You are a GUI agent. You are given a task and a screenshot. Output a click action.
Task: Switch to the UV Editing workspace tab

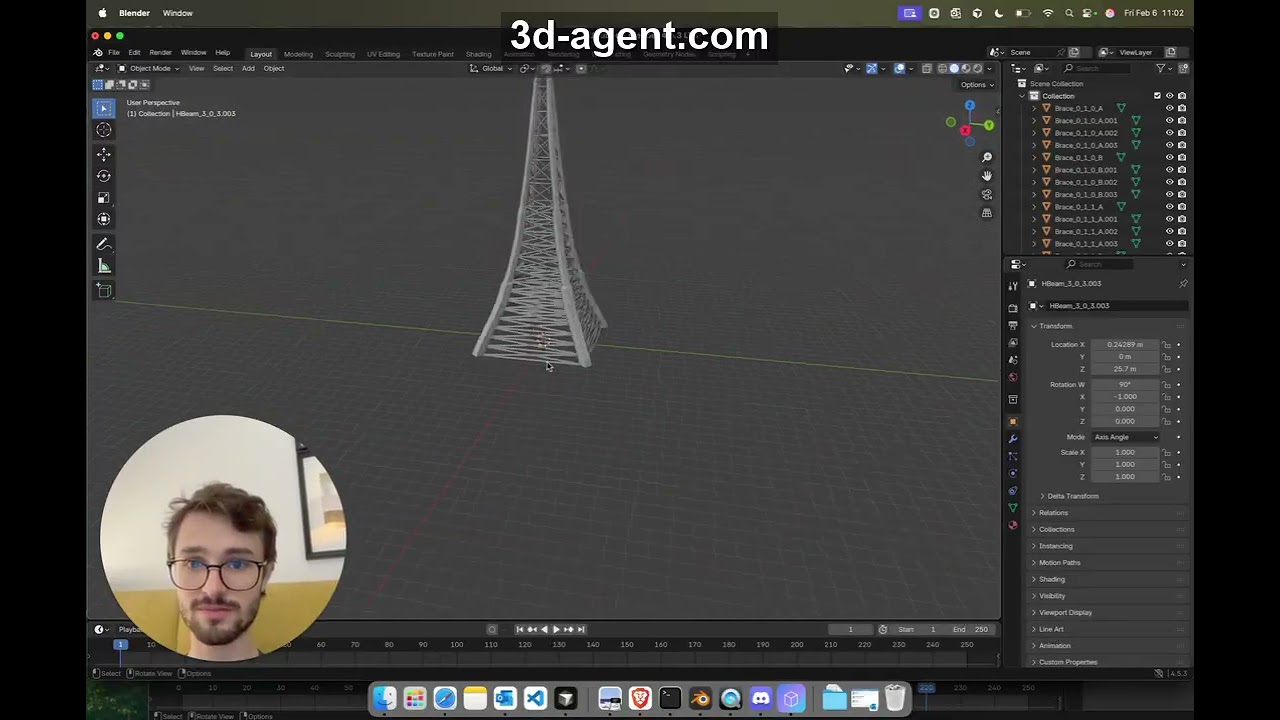tap(383, 54)
